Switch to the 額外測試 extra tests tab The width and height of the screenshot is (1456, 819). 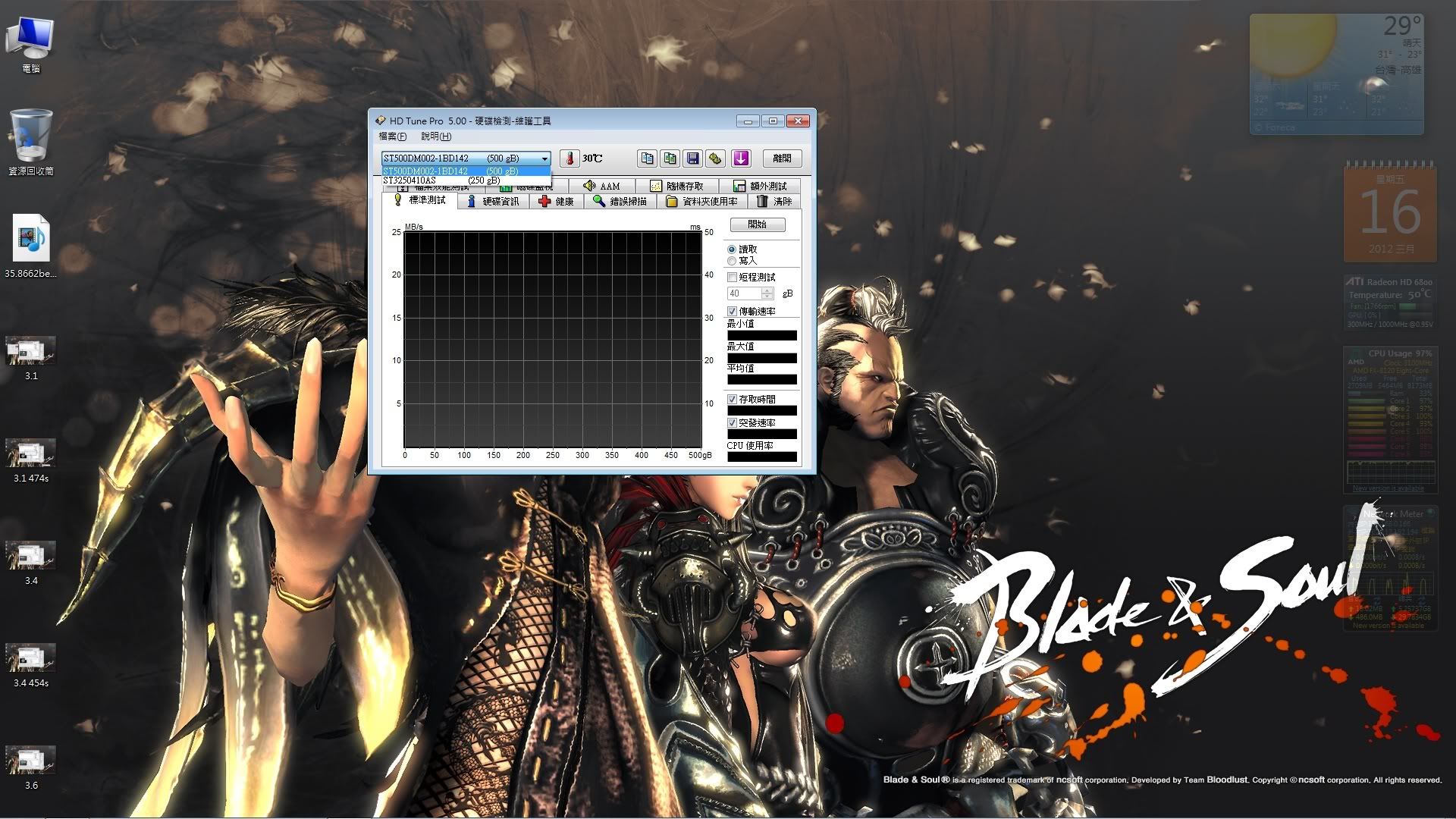[760, 186]
